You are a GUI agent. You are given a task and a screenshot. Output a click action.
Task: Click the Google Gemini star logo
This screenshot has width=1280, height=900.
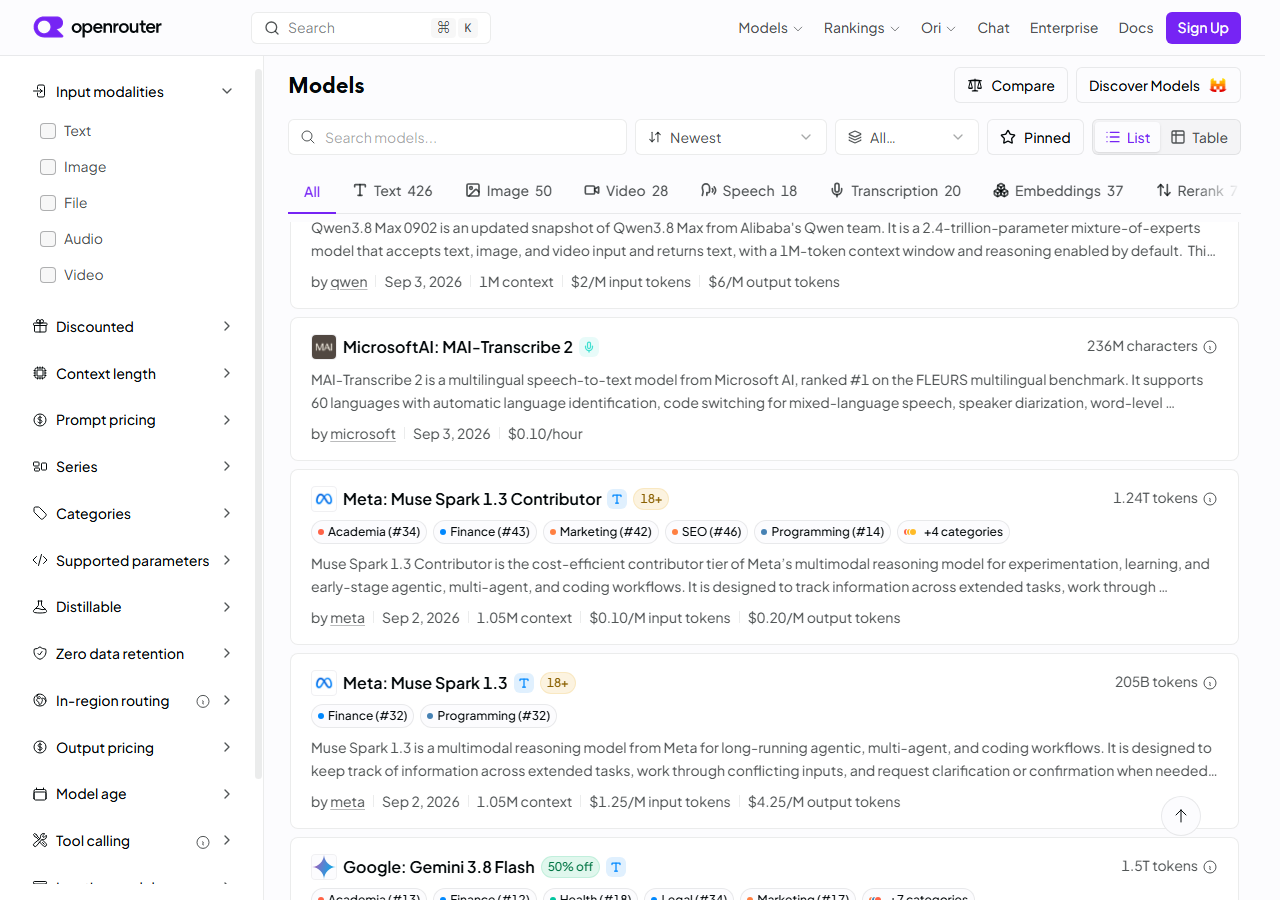pos(324,867)
